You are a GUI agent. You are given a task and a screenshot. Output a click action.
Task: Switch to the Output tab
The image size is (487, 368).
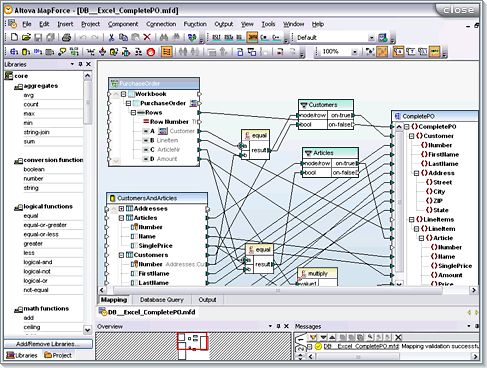(x=207, y=300)
